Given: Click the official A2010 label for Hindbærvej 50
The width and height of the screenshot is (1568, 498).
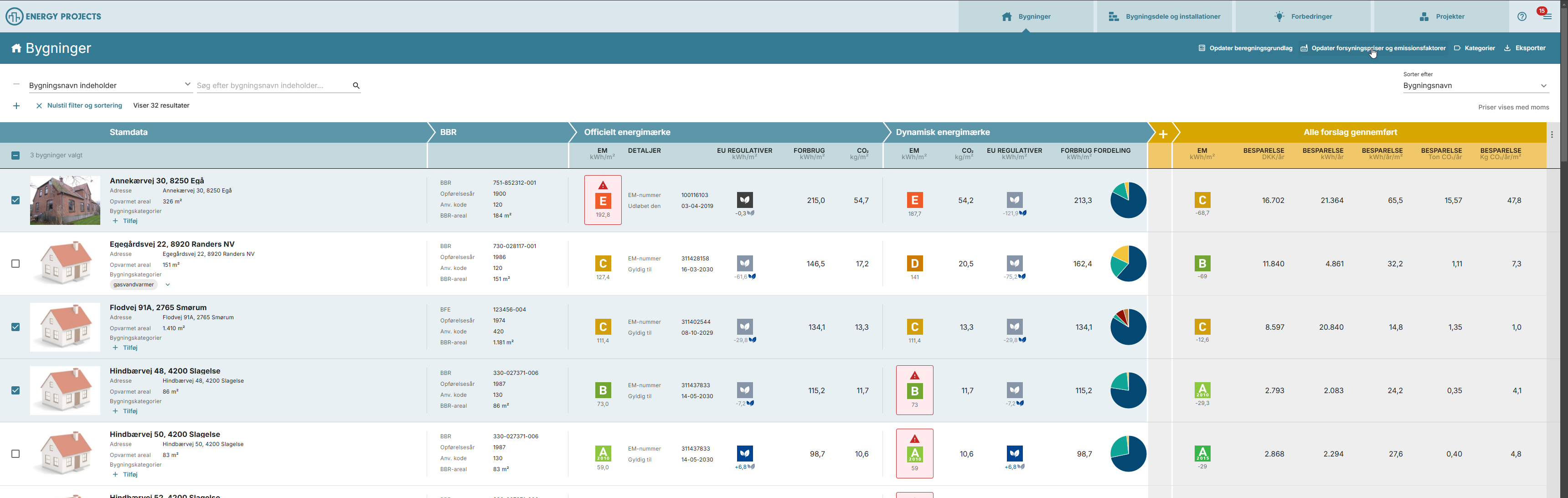Looking at the screenshot, I should (603, 454).
